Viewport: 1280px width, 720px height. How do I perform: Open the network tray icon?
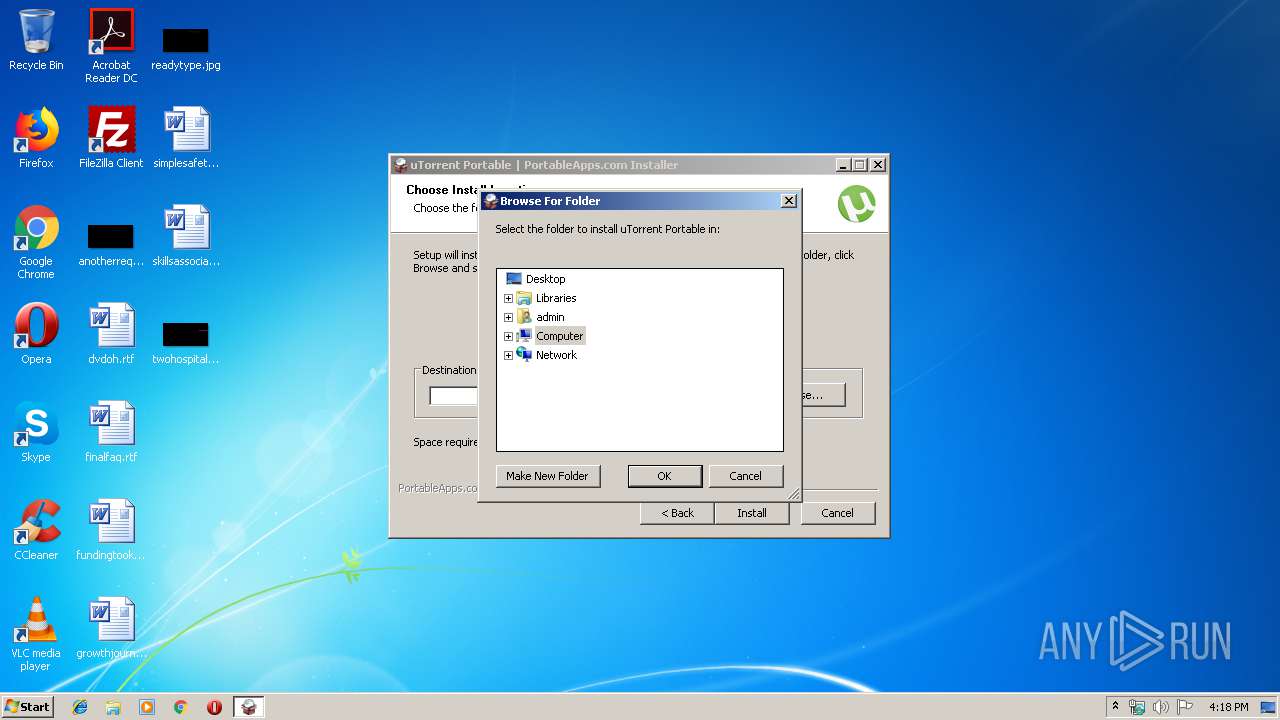click(x=1137, y=707)
